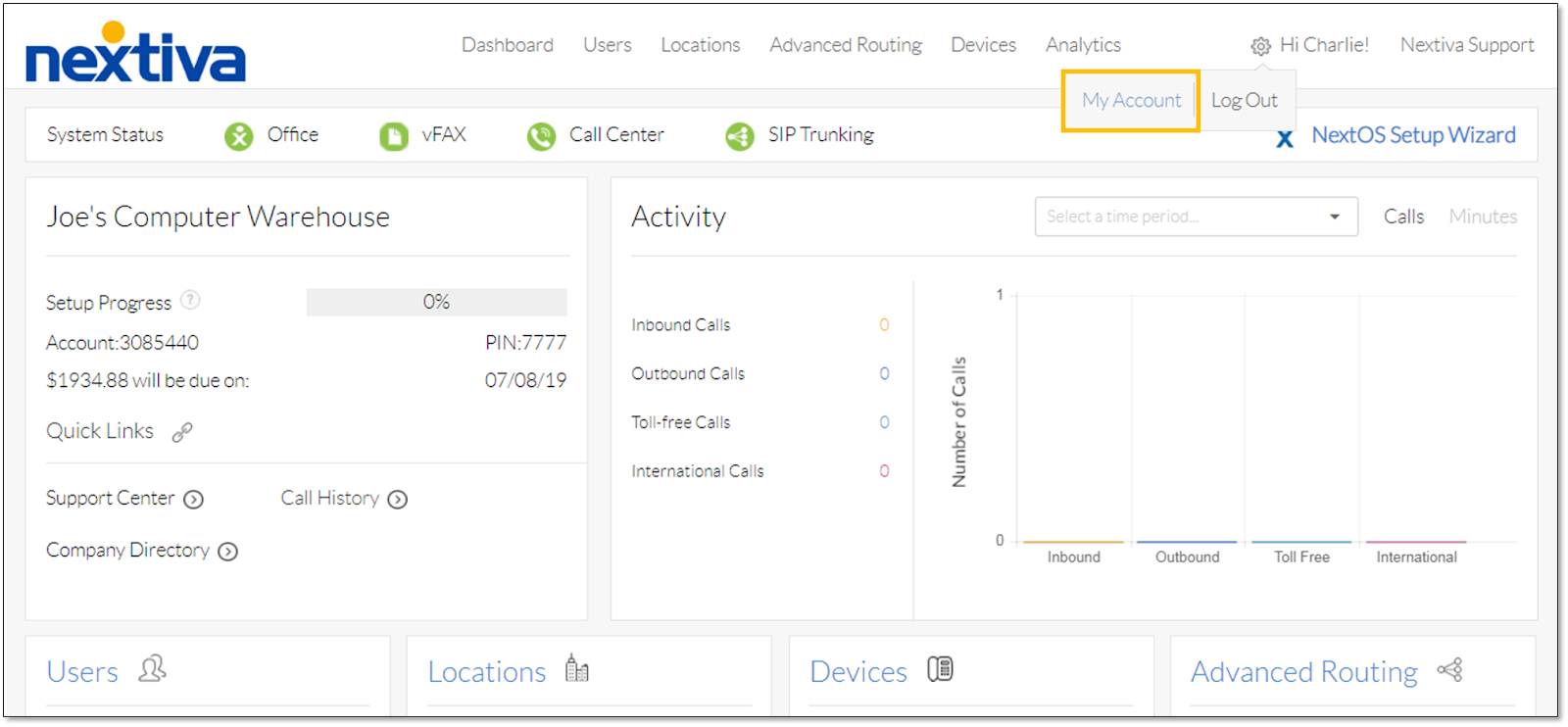Click the Setup Progress help question icon
Image resolution: width=1568 pixels, height=727 pixels.
(x=191, y=300)
